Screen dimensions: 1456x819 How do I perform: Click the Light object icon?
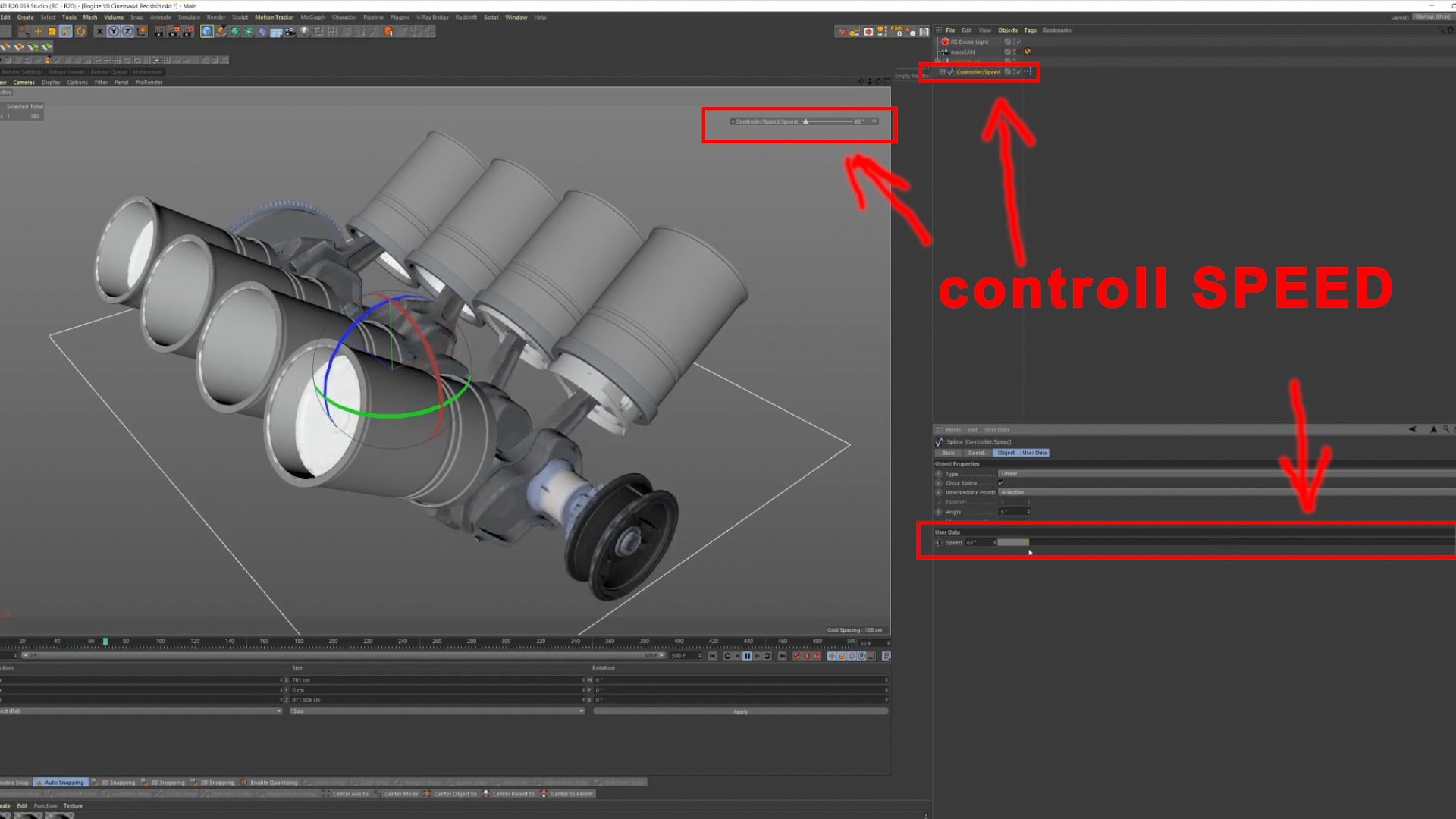pos(304,31)
